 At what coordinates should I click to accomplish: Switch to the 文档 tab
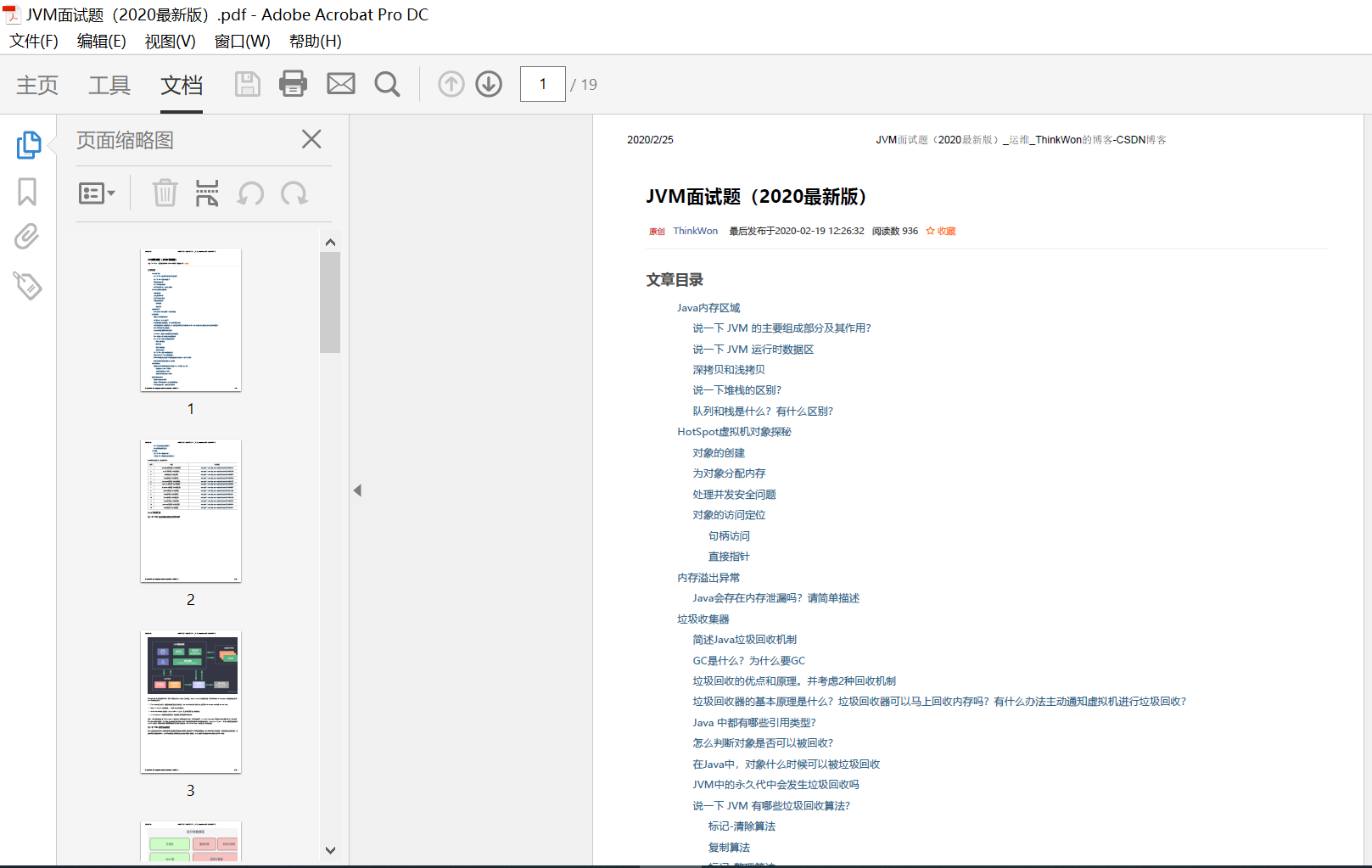(182, 85)
